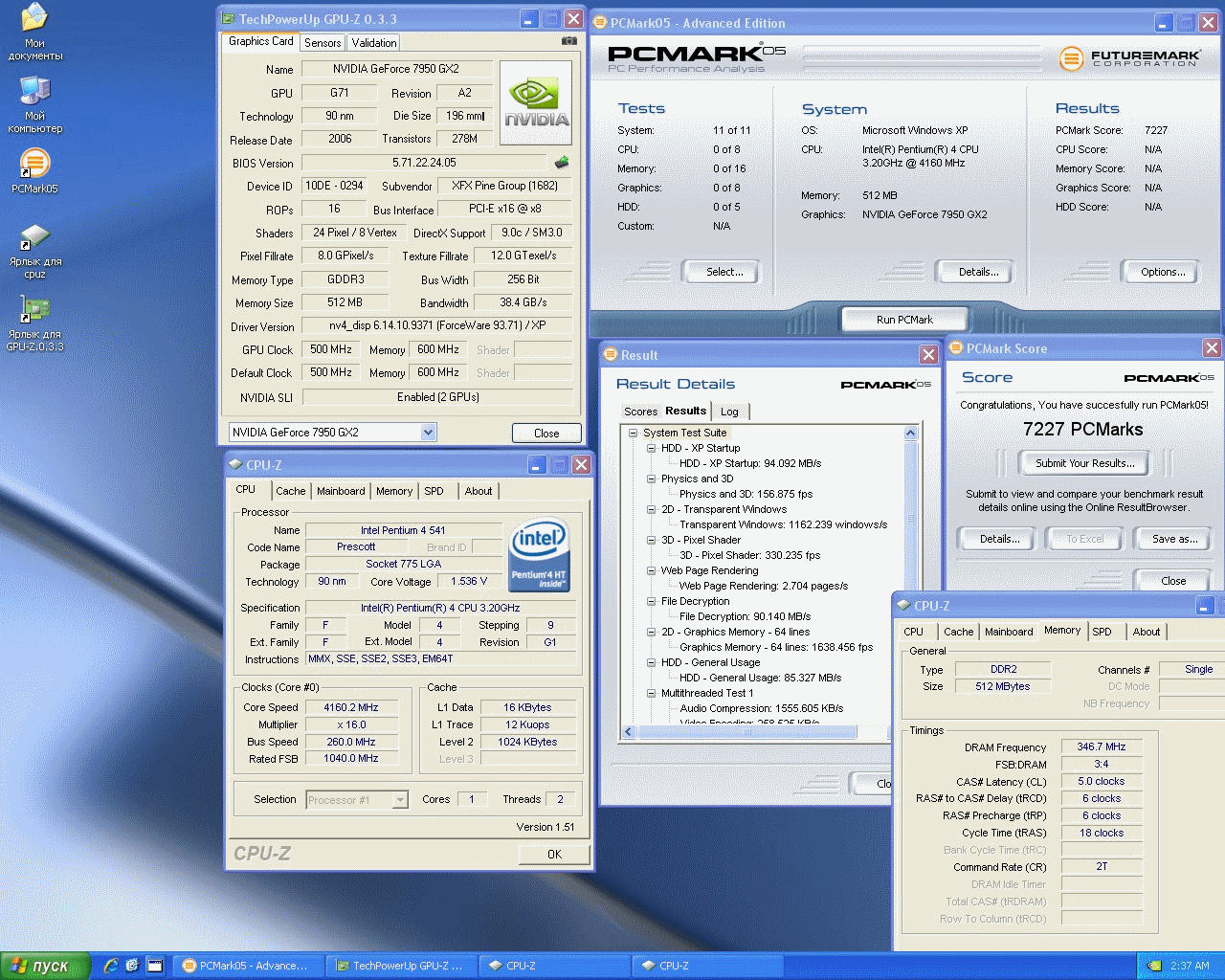Click the Intel Pentium 4 HT logo
The image size is (1225, 980).
click(540, 556)
